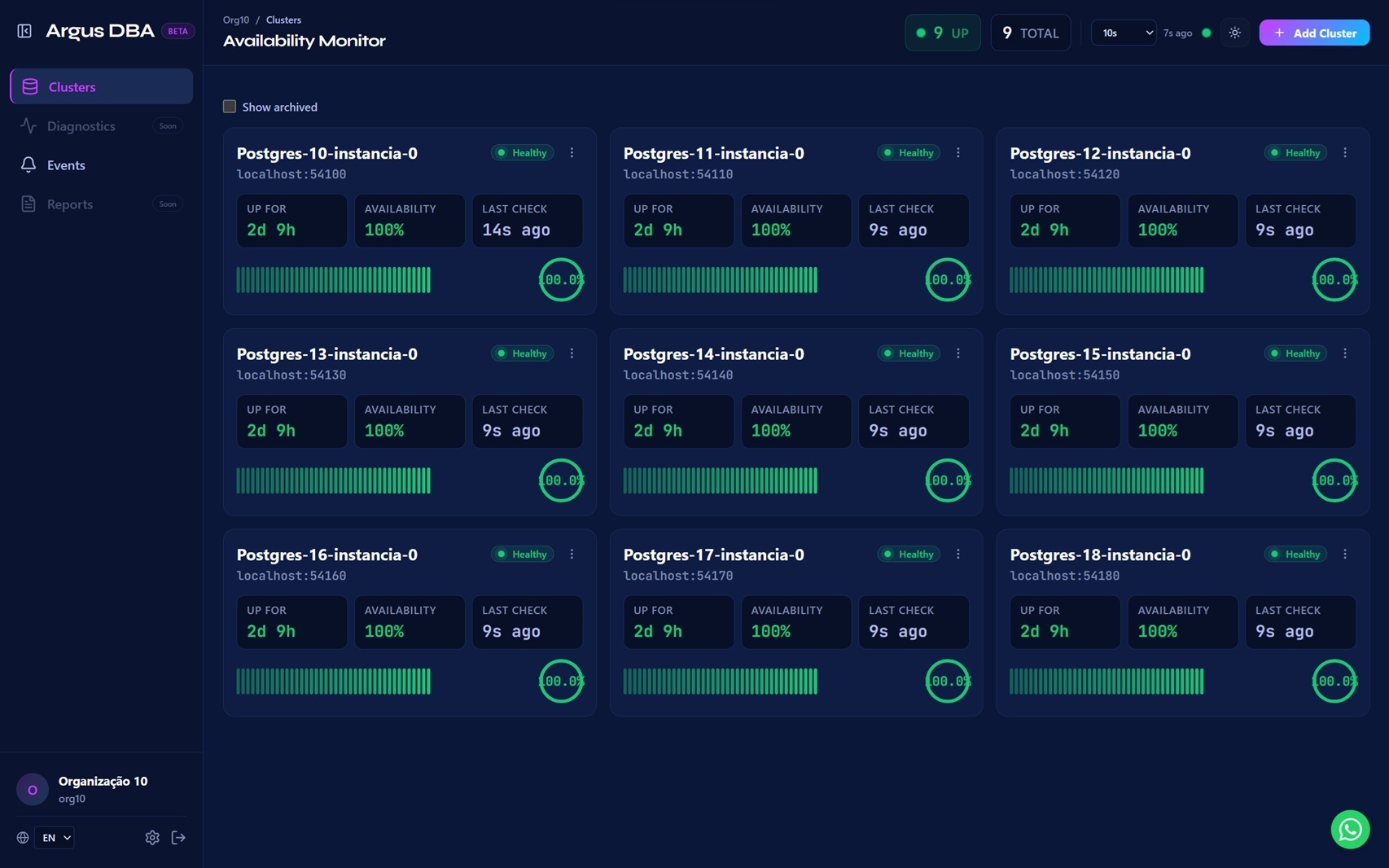Screen dimensions: 1389x868
Task: Go to Org10 breadcrumb link
Action: pos(236,20)
